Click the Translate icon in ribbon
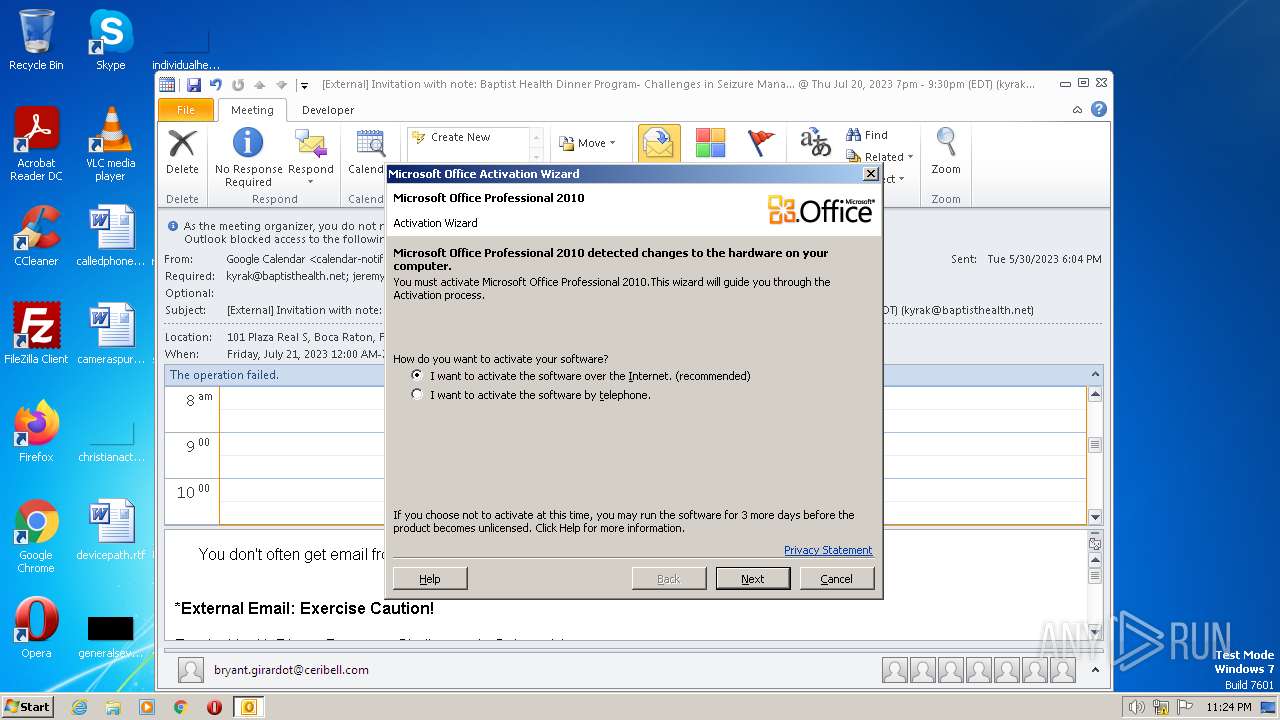This screenshot has height=720, width=1280. 815,143
